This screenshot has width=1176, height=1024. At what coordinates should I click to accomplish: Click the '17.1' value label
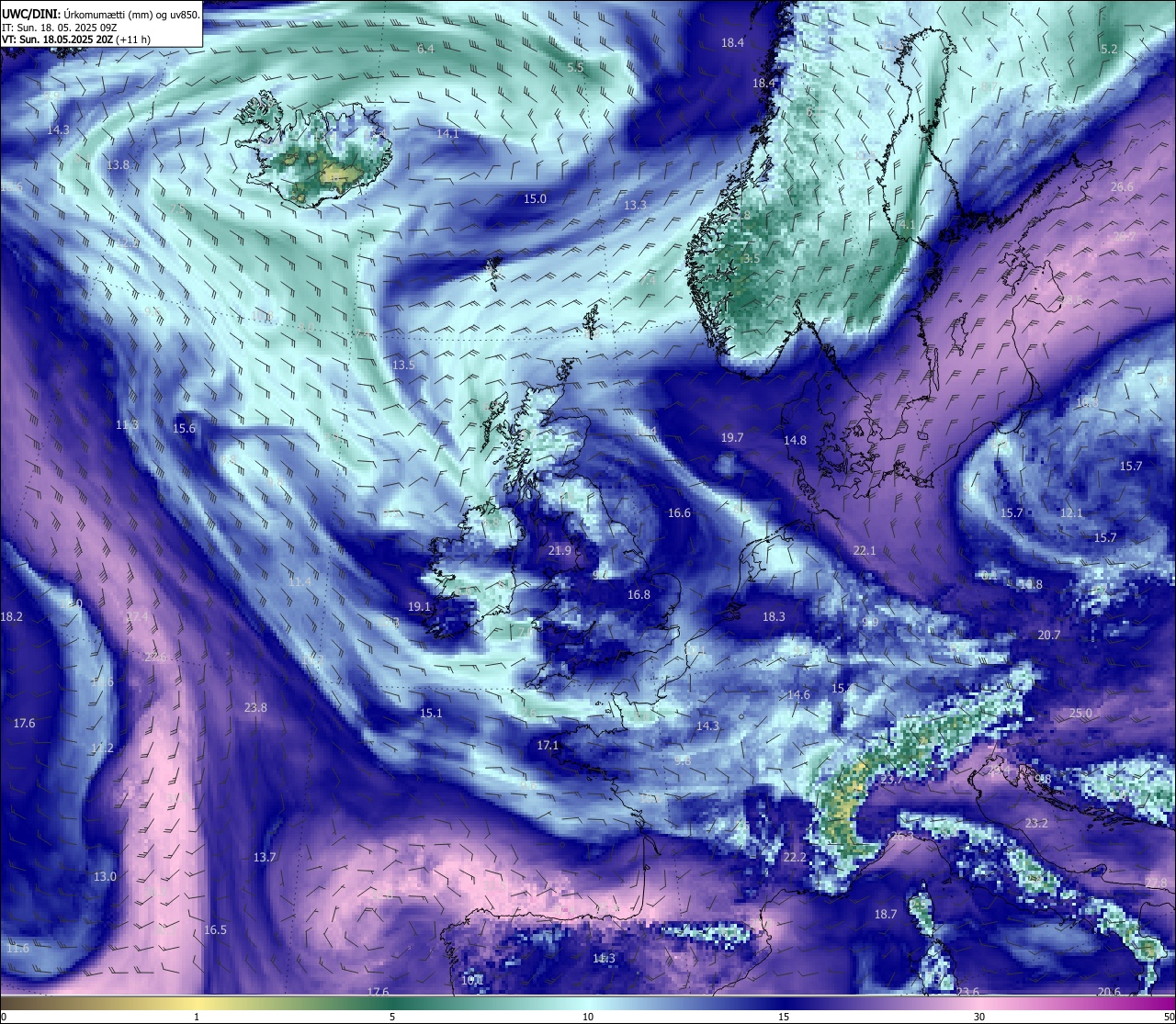coord(548,746)
